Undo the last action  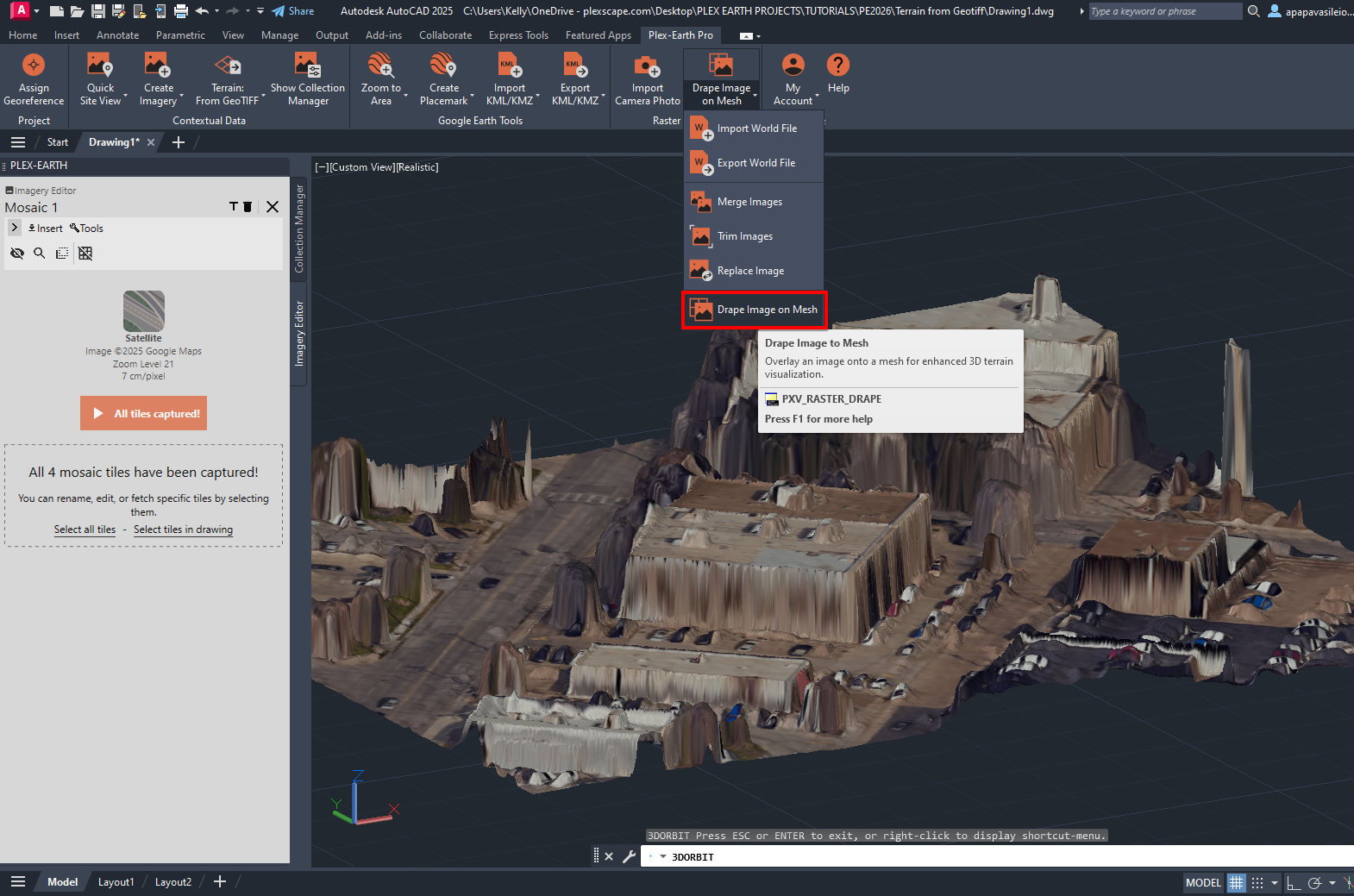[202, 11]
